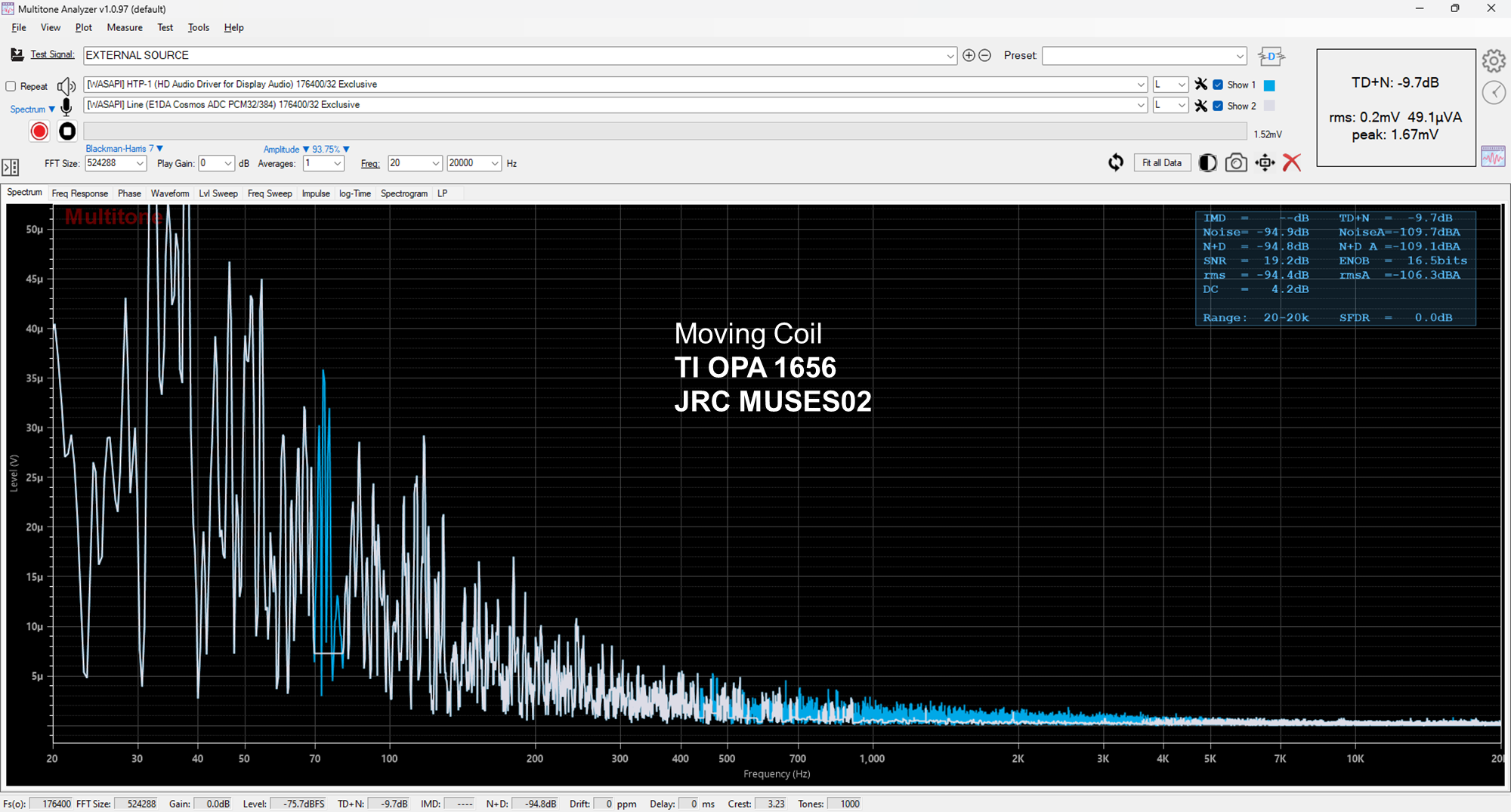
Task: Switch to the Spectrogram tab
Action: point(404,193)
